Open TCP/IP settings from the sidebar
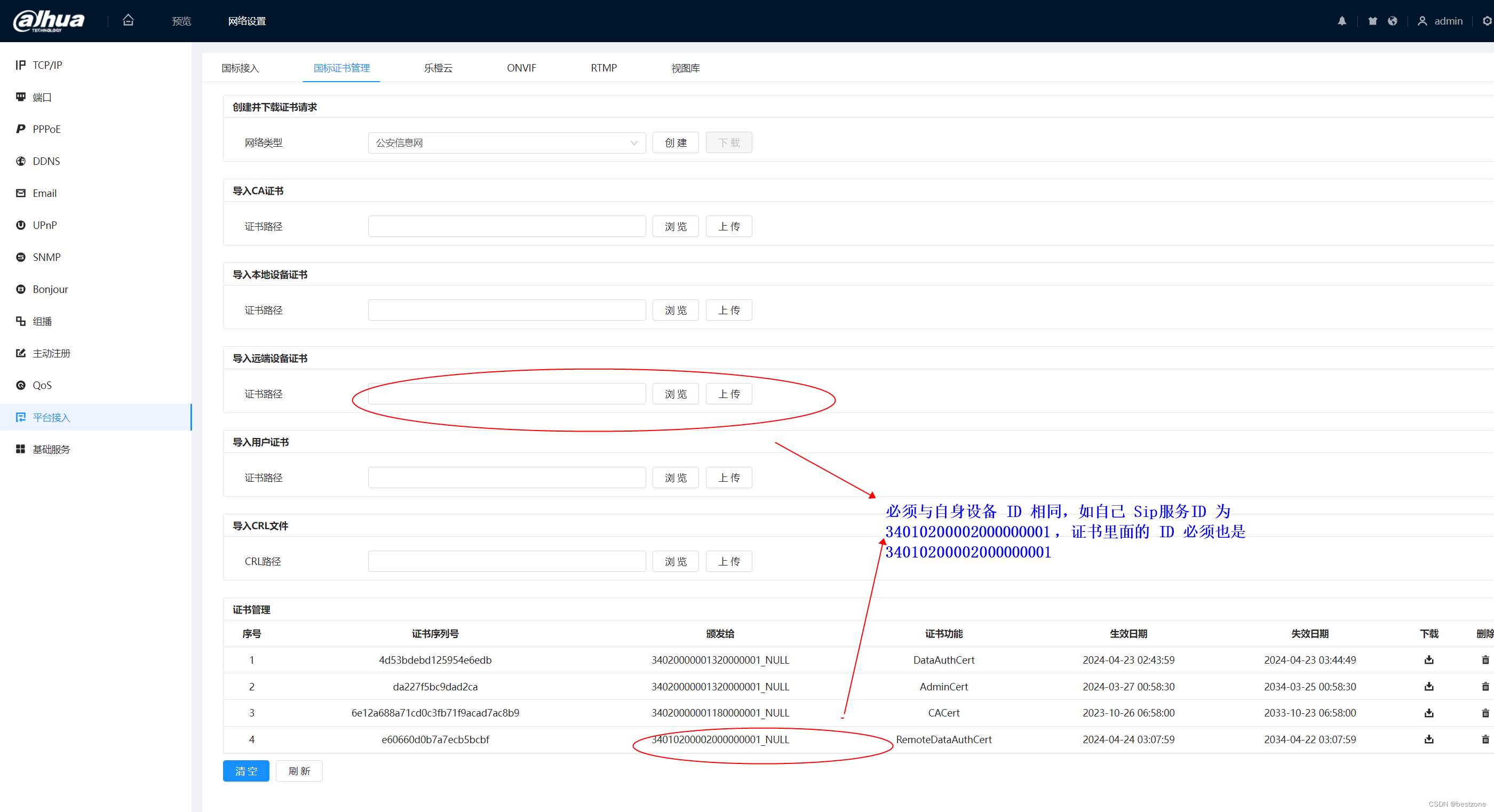 pos(46,65)
